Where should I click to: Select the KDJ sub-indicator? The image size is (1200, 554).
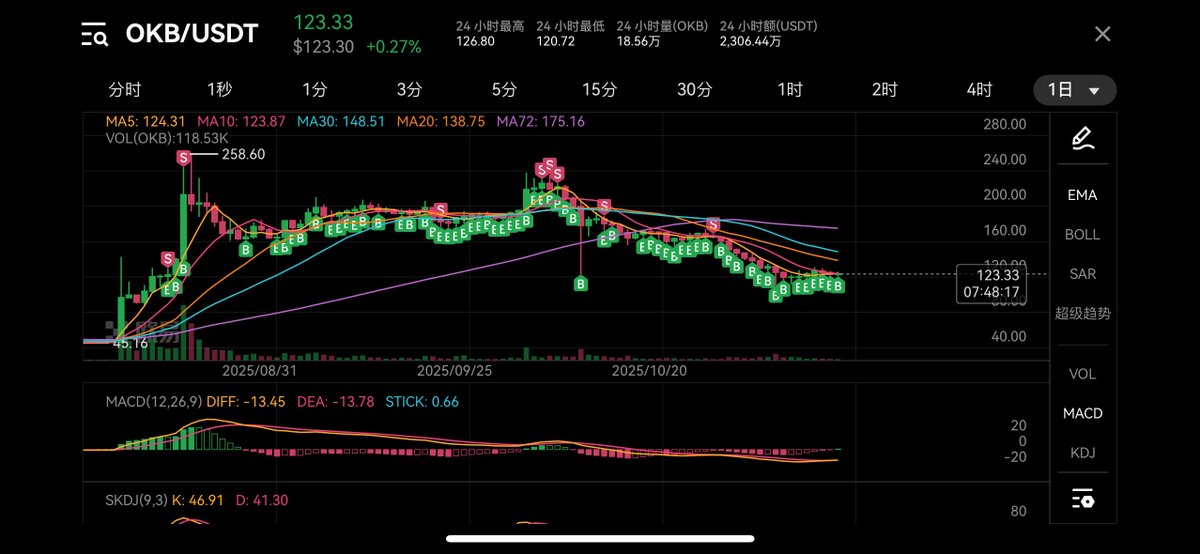[1082, 453]
